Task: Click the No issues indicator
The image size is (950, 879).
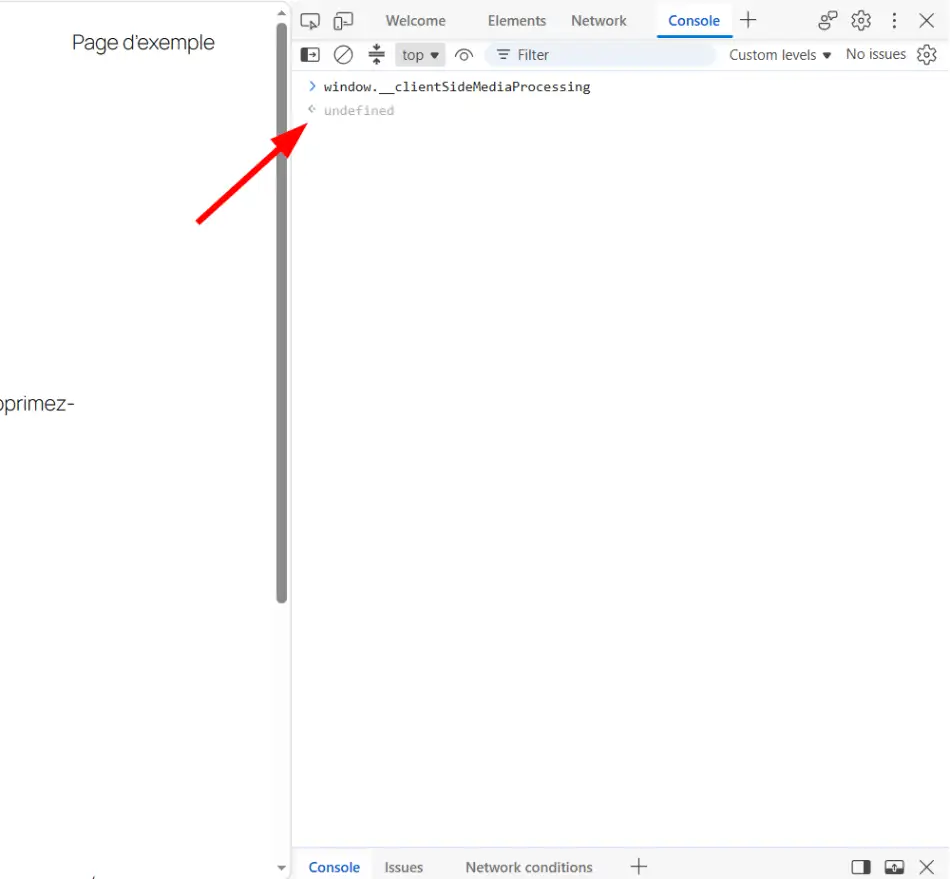Action: [875, 55]
